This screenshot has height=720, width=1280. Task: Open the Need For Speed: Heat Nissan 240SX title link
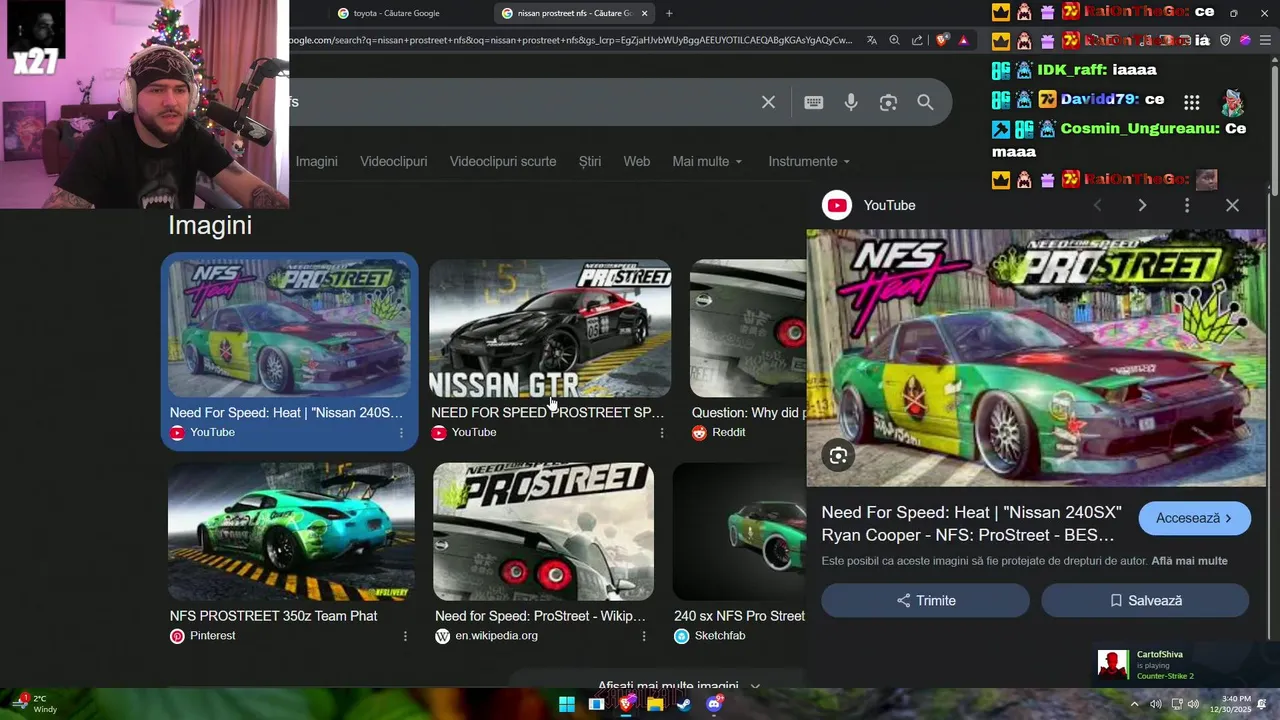(x=971, y=523)
